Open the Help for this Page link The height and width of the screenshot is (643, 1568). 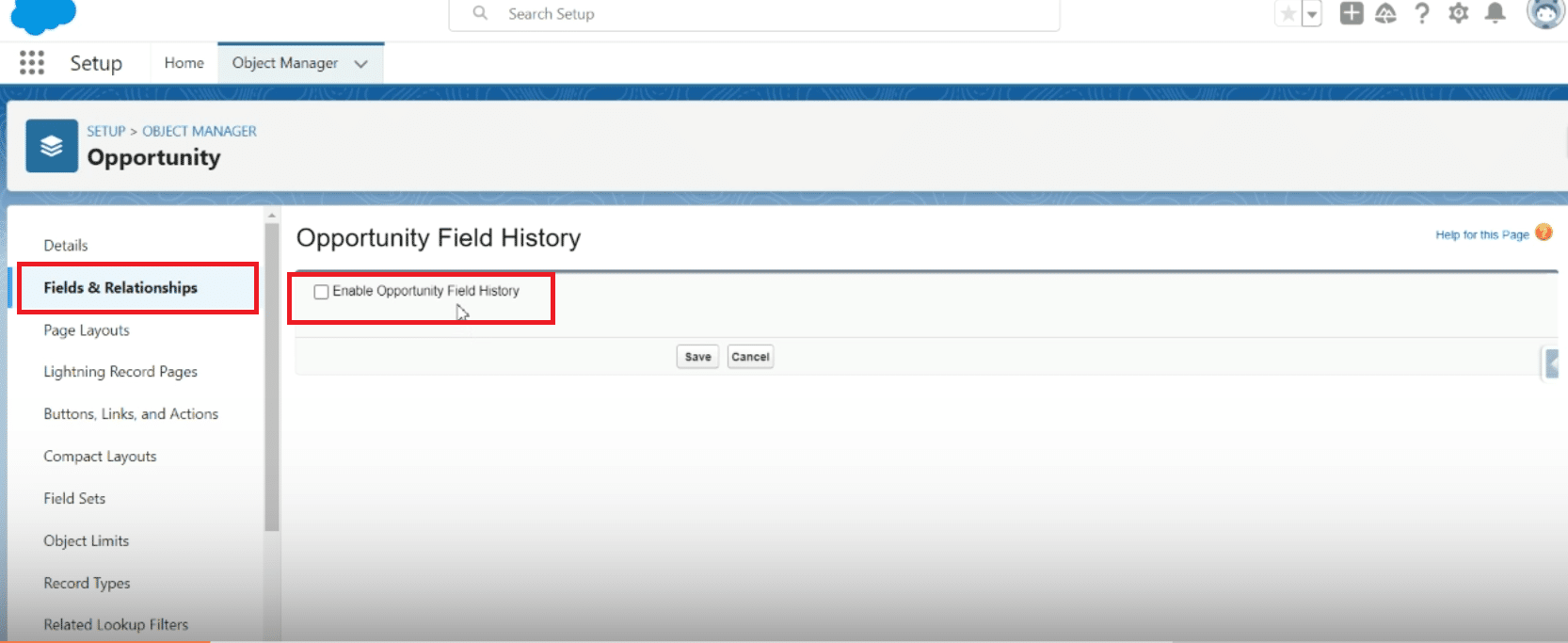[1481, 234]
